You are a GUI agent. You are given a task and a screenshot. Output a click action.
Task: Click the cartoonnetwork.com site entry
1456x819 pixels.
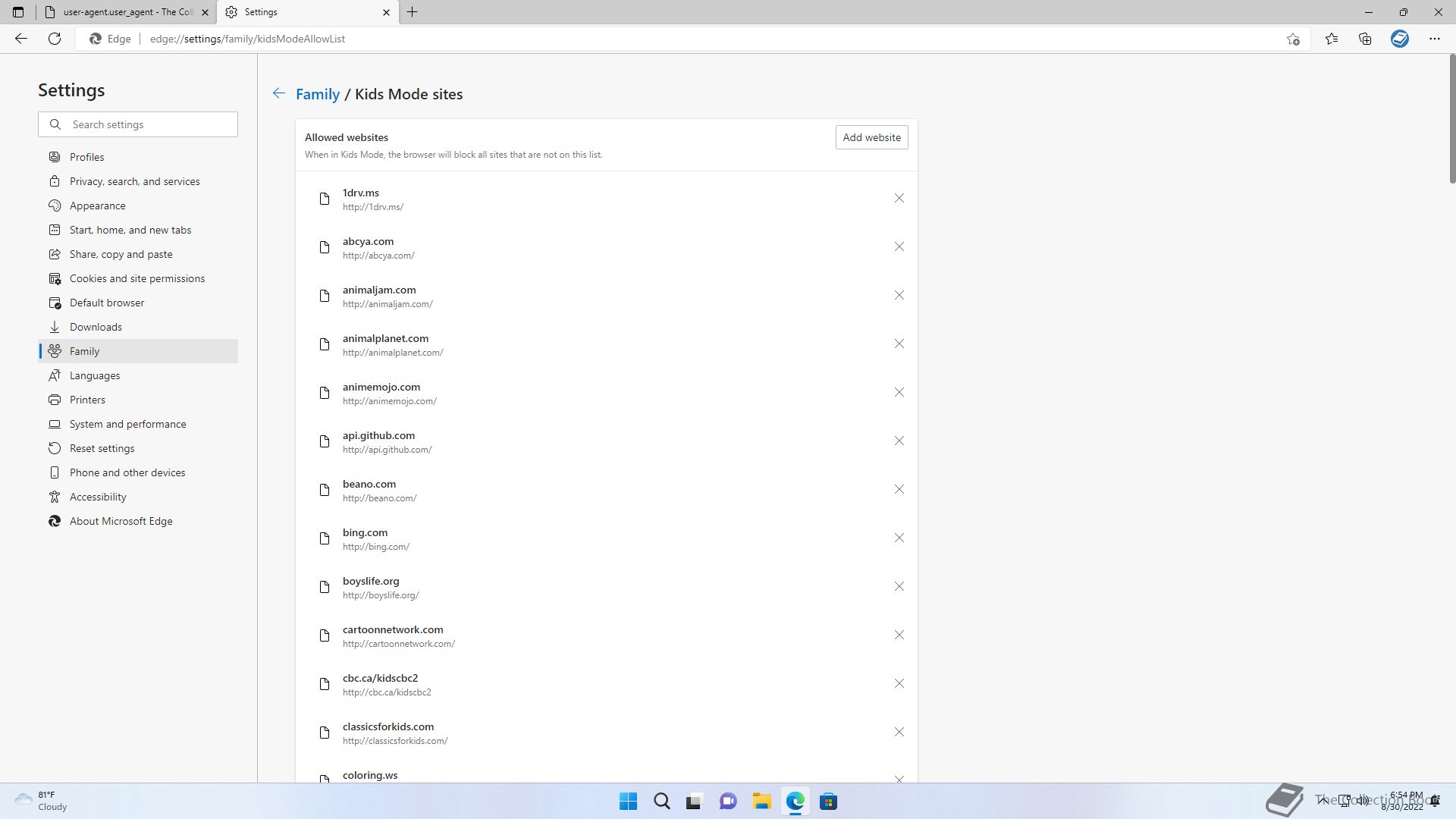tap(607, 635)
